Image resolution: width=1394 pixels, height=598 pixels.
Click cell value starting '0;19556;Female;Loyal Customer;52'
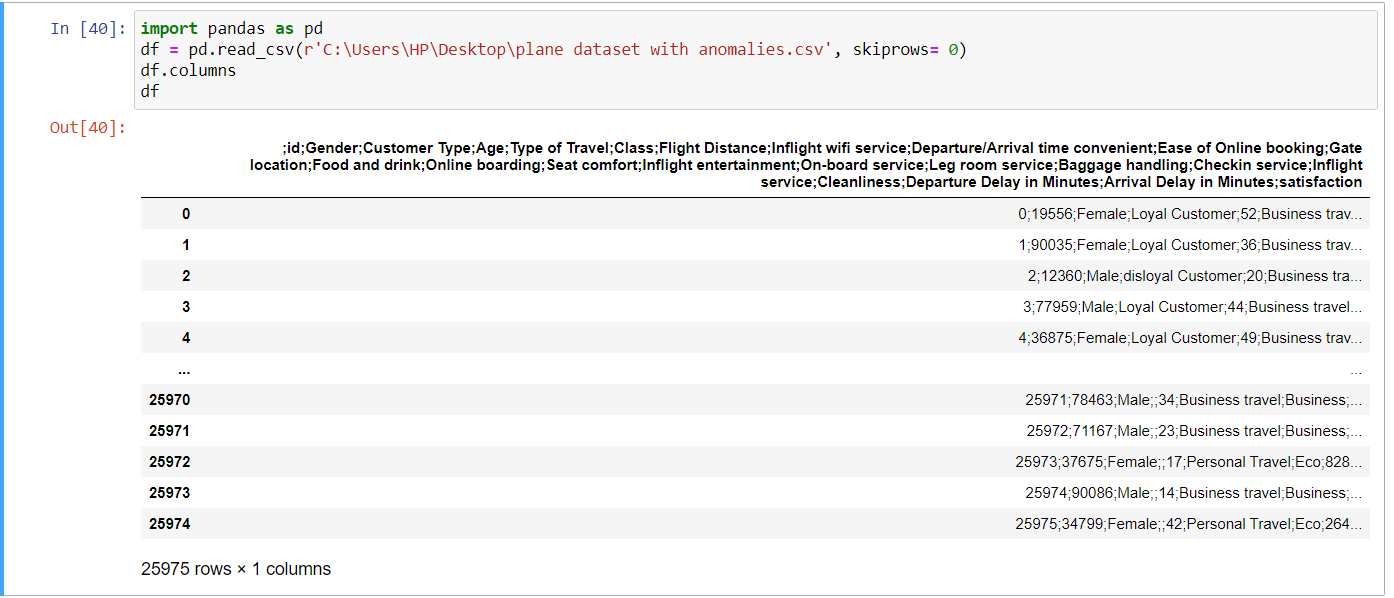[1190, 214]
